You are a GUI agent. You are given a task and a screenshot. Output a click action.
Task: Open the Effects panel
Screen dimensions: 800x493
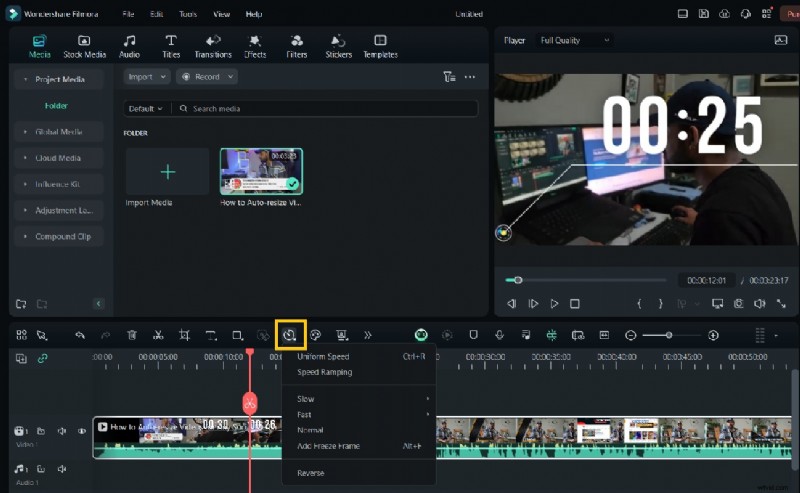(255, 46)
